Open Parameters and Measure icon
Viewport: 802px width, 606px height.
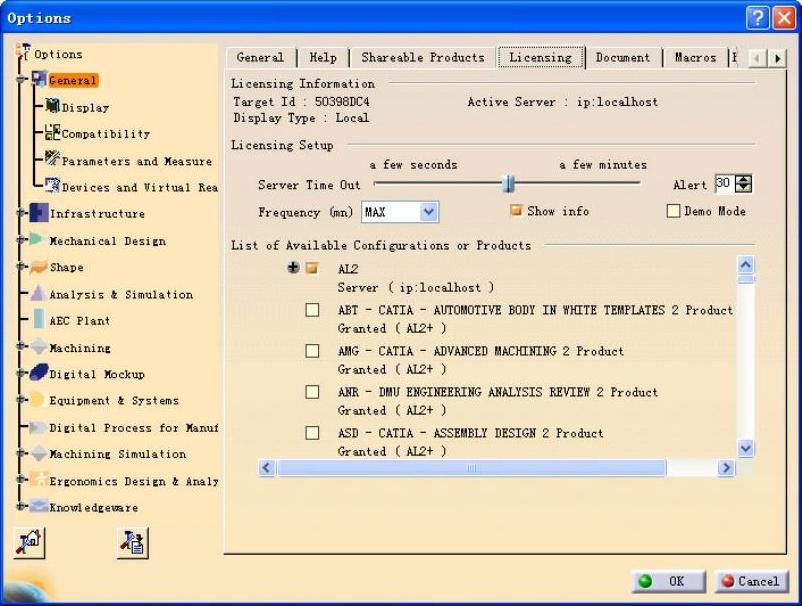[52, 159]
